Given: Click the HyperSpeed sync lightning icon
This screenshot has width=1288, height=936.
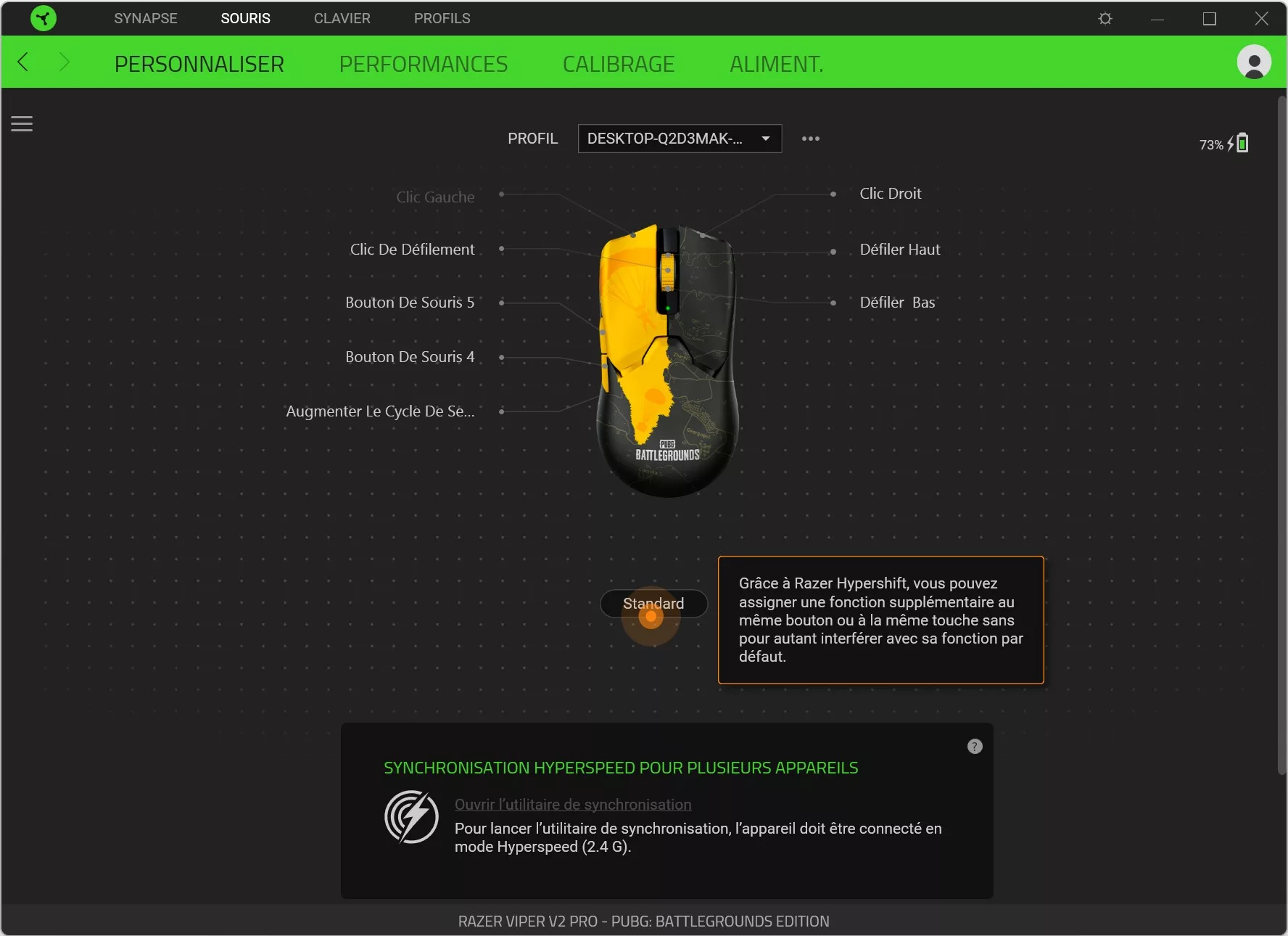Looking at the screenshot, I should pyautogui.click(x=412, y=818).
